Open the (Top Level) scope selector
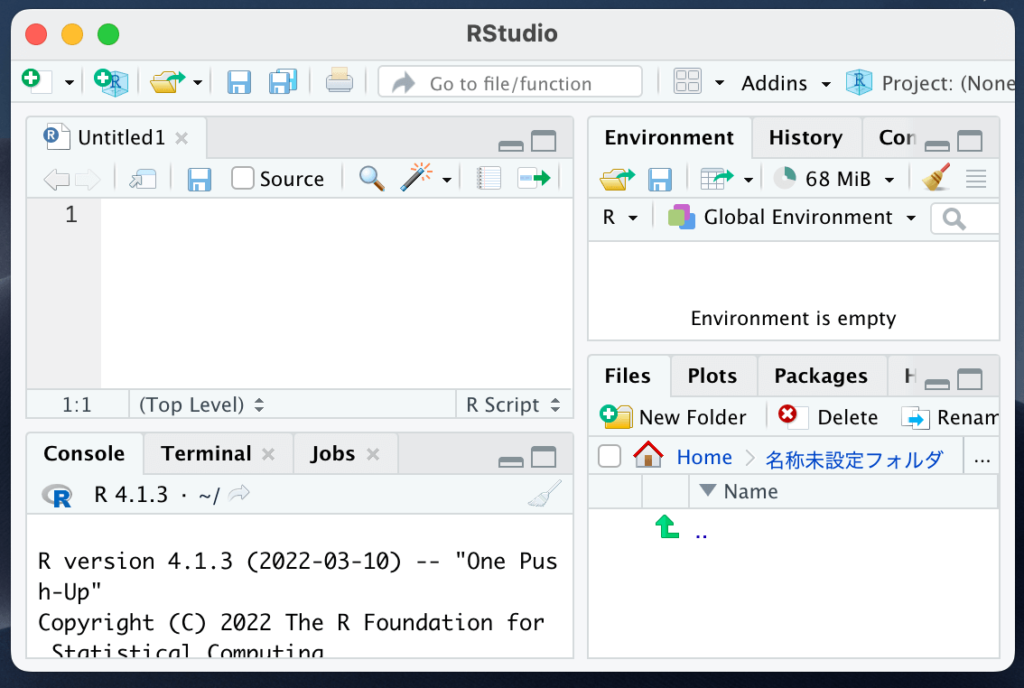This screenshot has width=1024, height=688. (x=201, y=405)
